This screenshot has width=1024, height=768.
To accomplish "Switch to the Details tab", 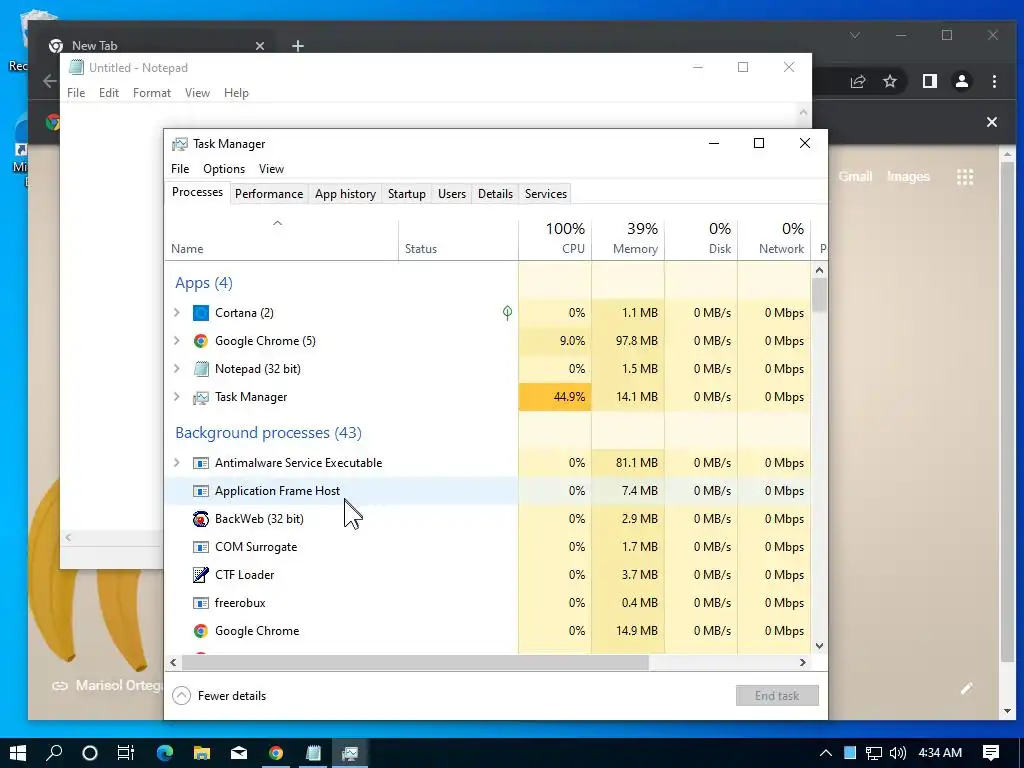I will pos(495,194).
